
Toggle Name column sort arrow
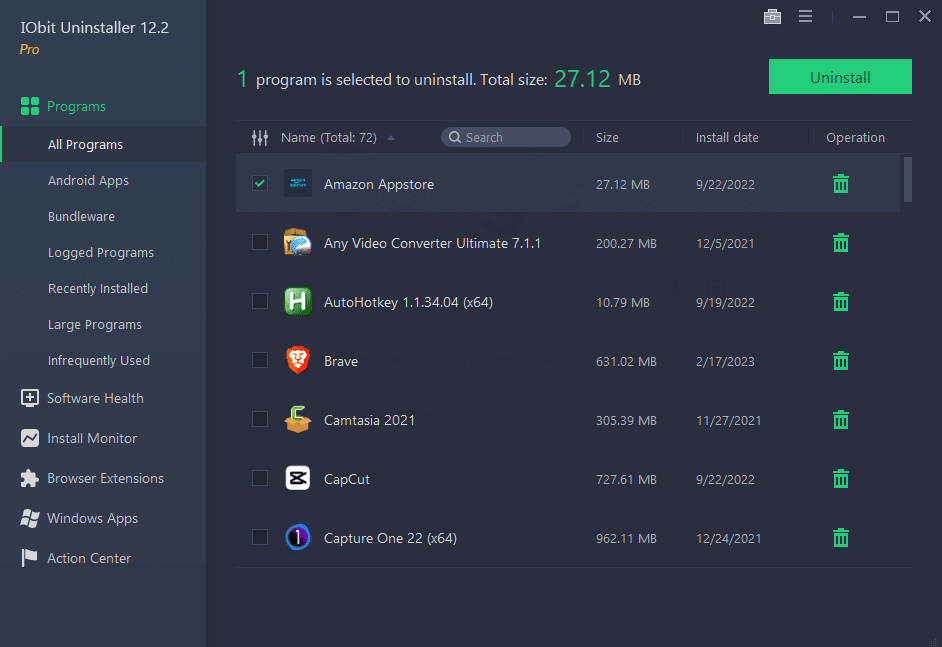pyautogui.click(x=391, y=138)
